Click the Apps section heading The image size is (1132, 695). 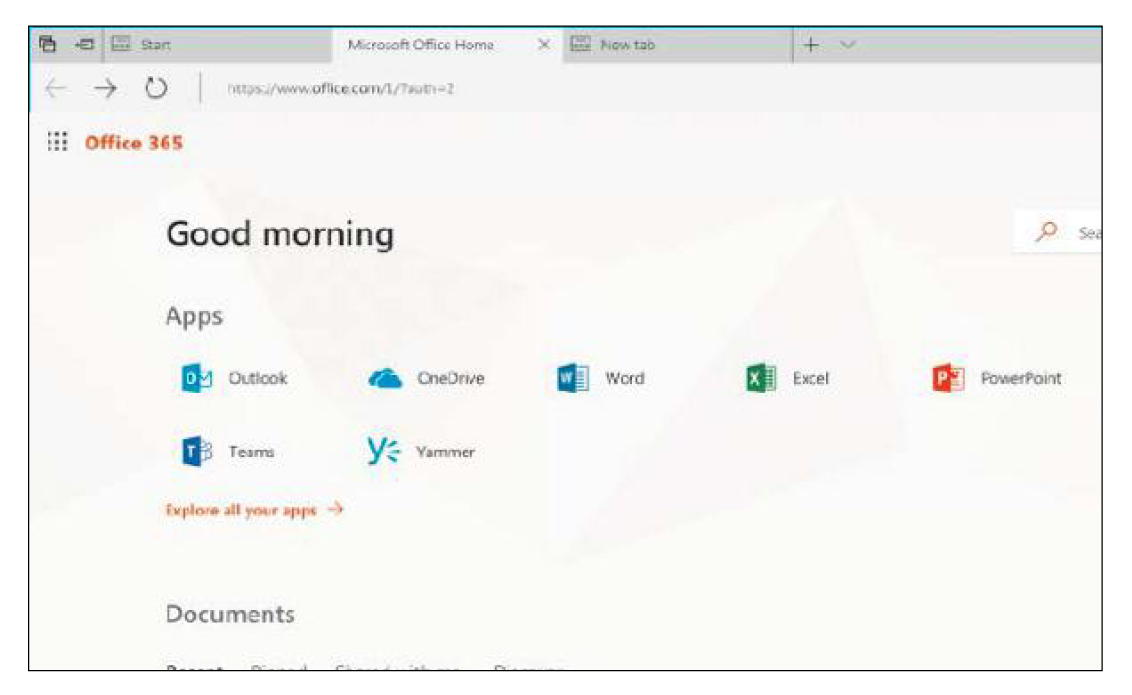(x=194, y=316)
